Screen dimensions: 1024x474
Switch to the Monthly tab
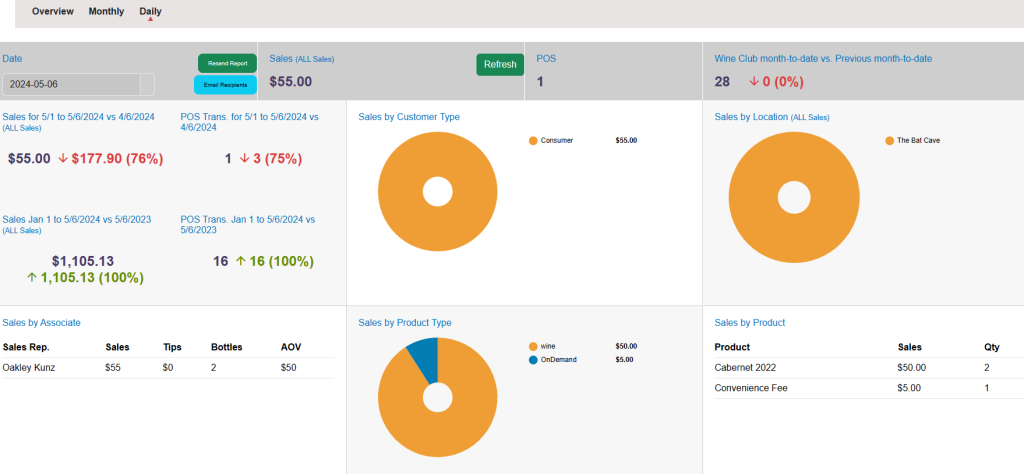pyautogui.click(x=106, y=12)
